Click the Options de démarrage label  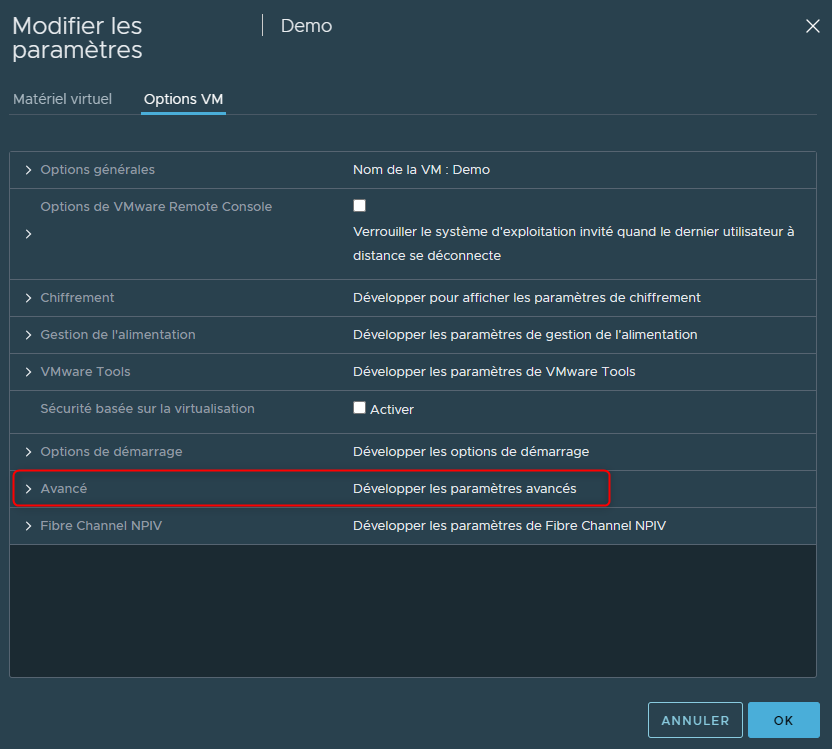(x=111, y=451)
